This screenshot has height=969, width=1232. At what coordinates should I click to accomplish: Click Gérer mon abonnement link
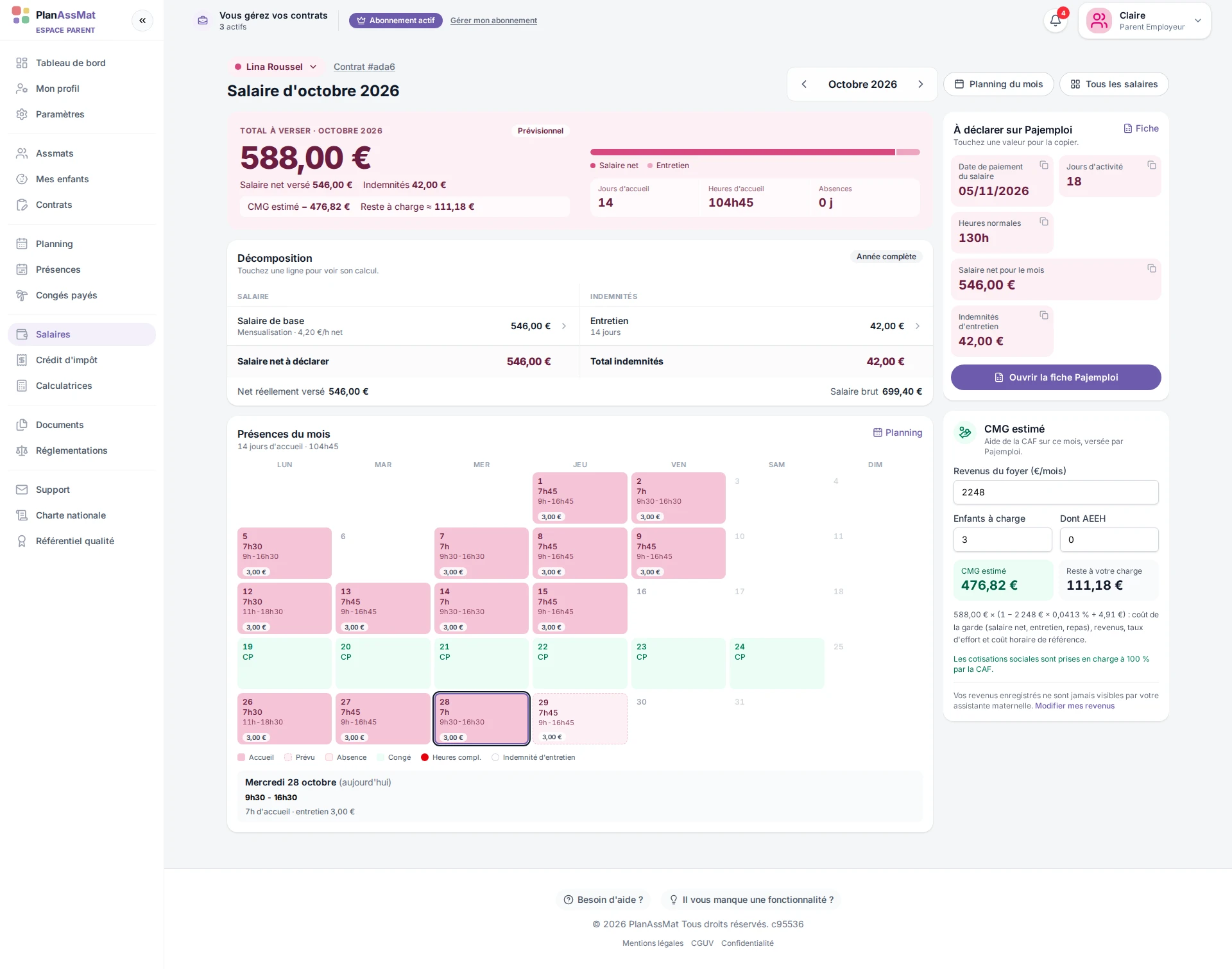pyautogui.click(x=493, y=21)
